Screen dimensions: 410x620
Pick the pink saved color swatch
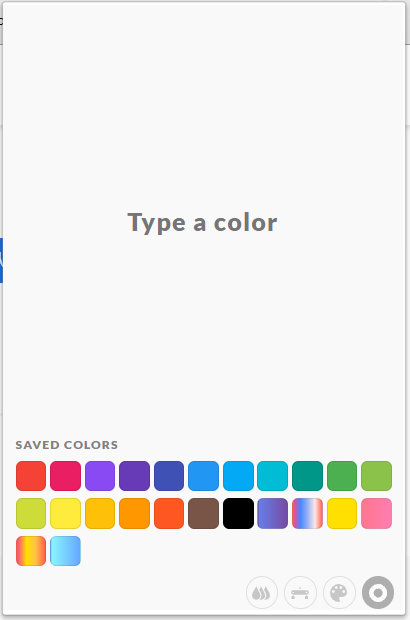click(376, 513)
